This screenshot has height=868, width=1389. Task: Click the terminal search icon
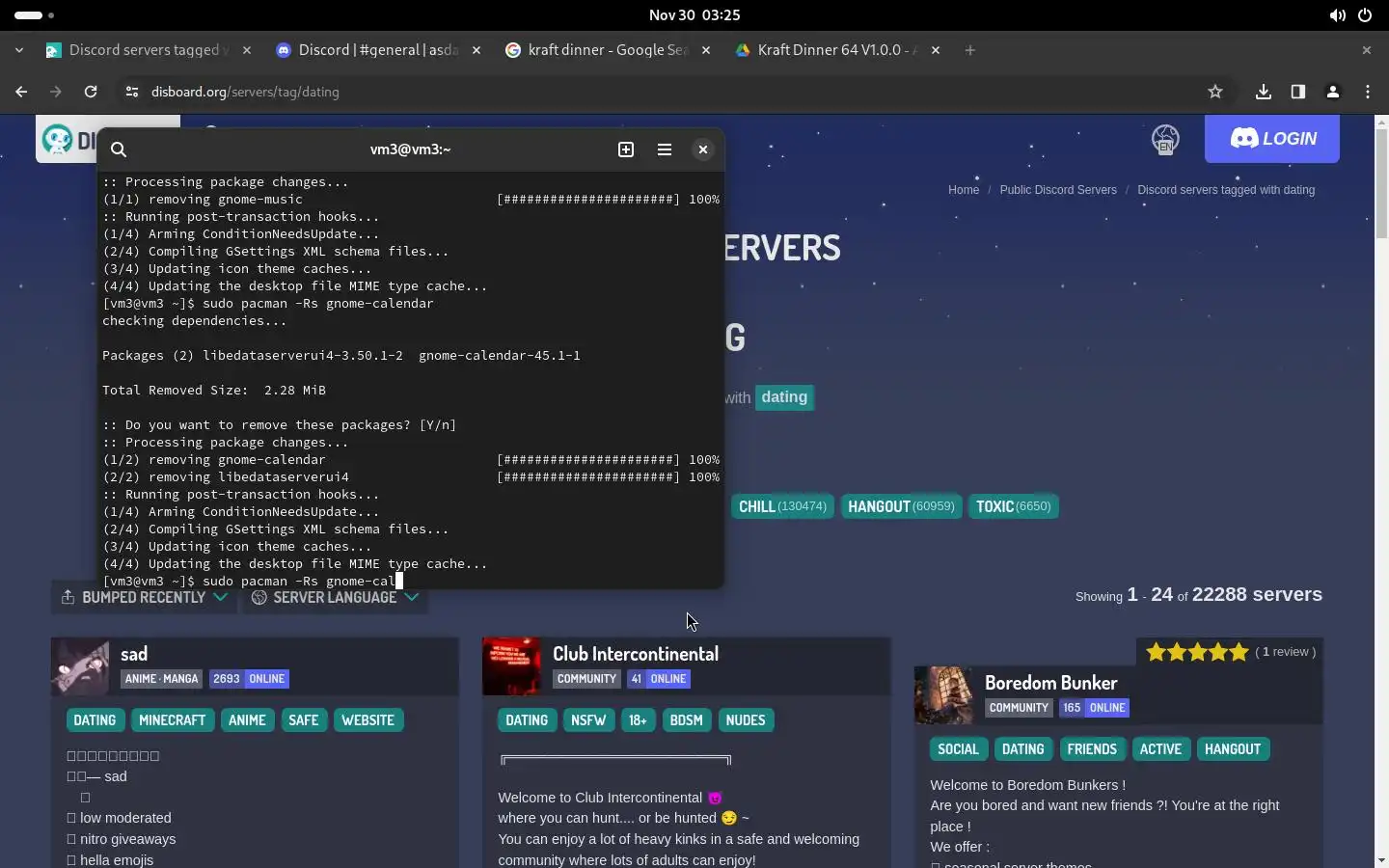click(x=119, y=149)
